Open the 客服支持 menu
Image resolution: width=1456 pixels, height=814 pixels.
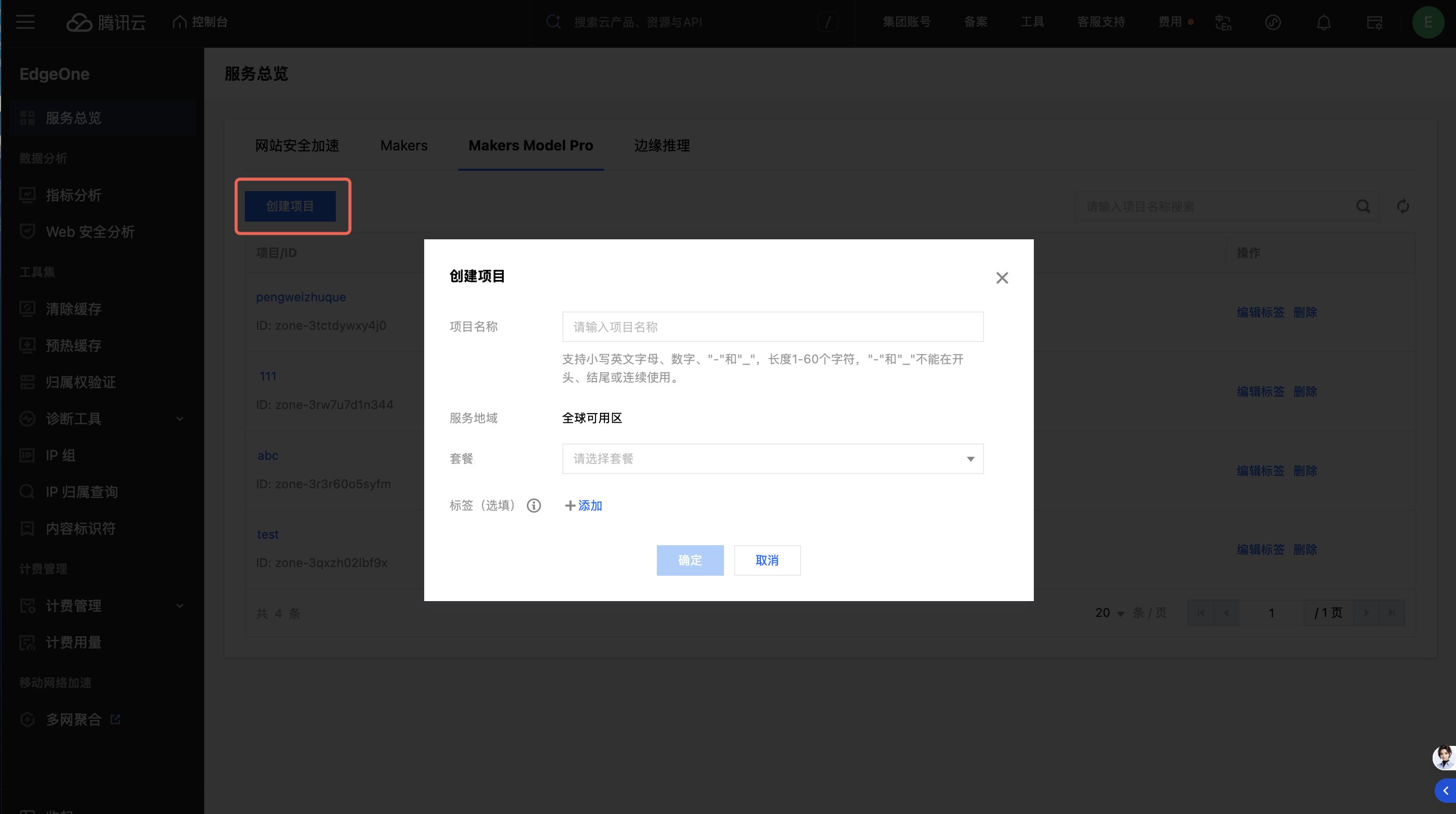(1101, 22)
